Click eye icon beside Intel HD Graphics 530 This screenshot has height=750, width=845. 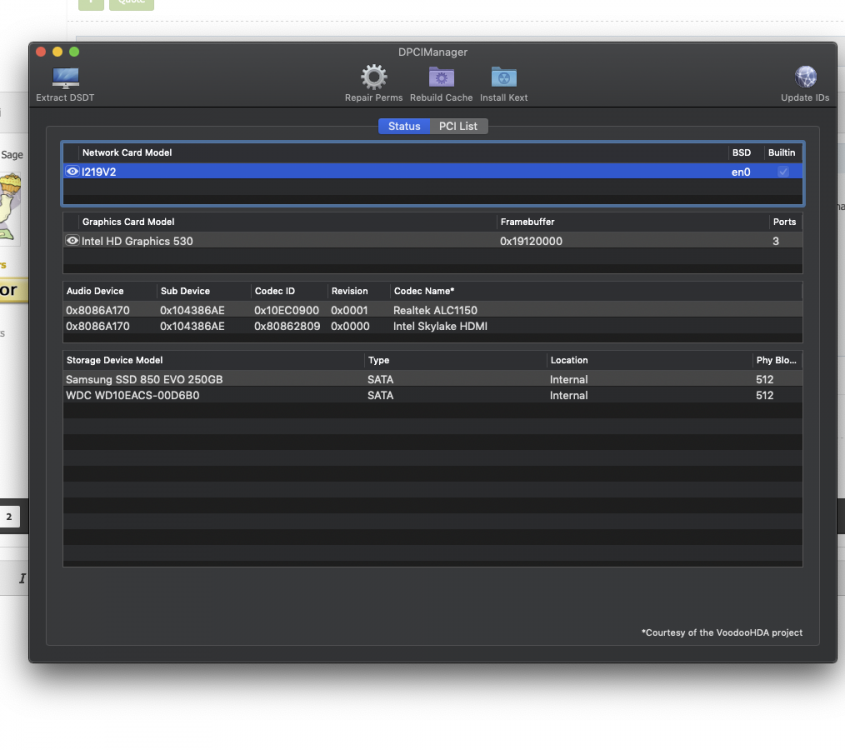click(72, 240)
